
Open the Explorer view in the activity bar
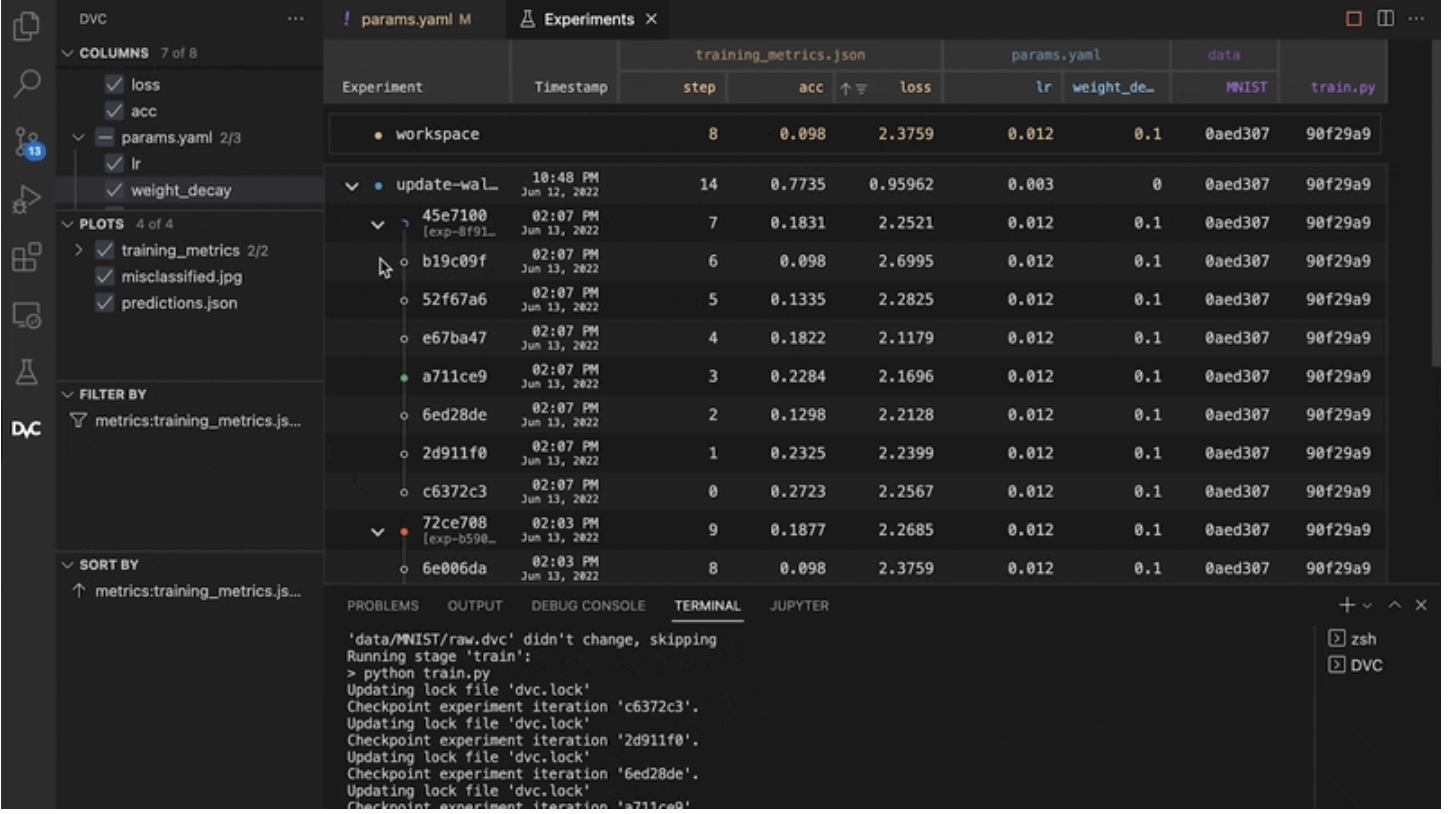pyautogui.click(x=27, y=25)
